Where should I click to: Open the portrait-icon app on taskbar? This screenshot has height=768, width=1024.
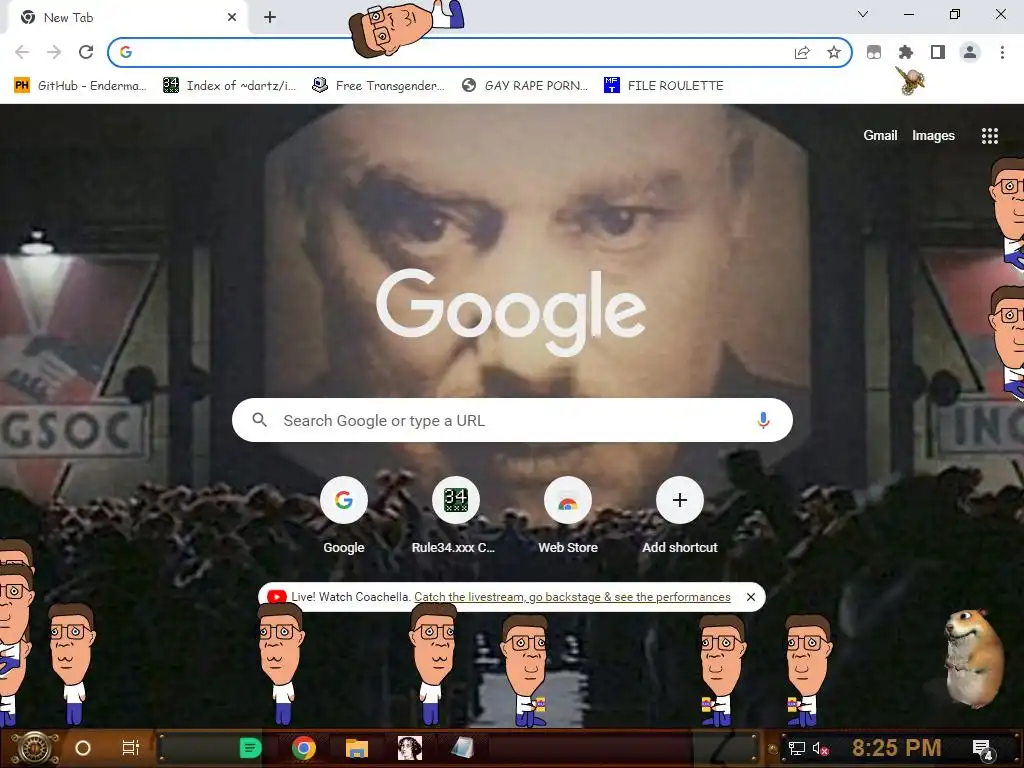pos(410,748)
